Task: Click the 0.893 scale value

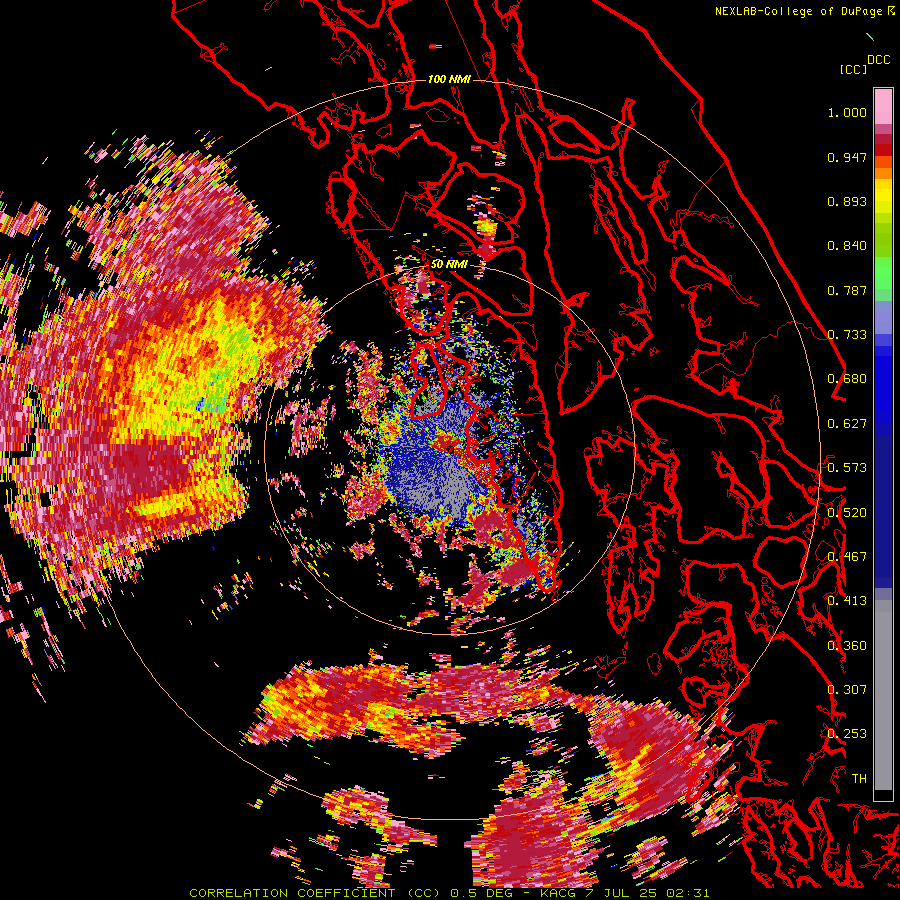Action: click(x=847, y=201)
